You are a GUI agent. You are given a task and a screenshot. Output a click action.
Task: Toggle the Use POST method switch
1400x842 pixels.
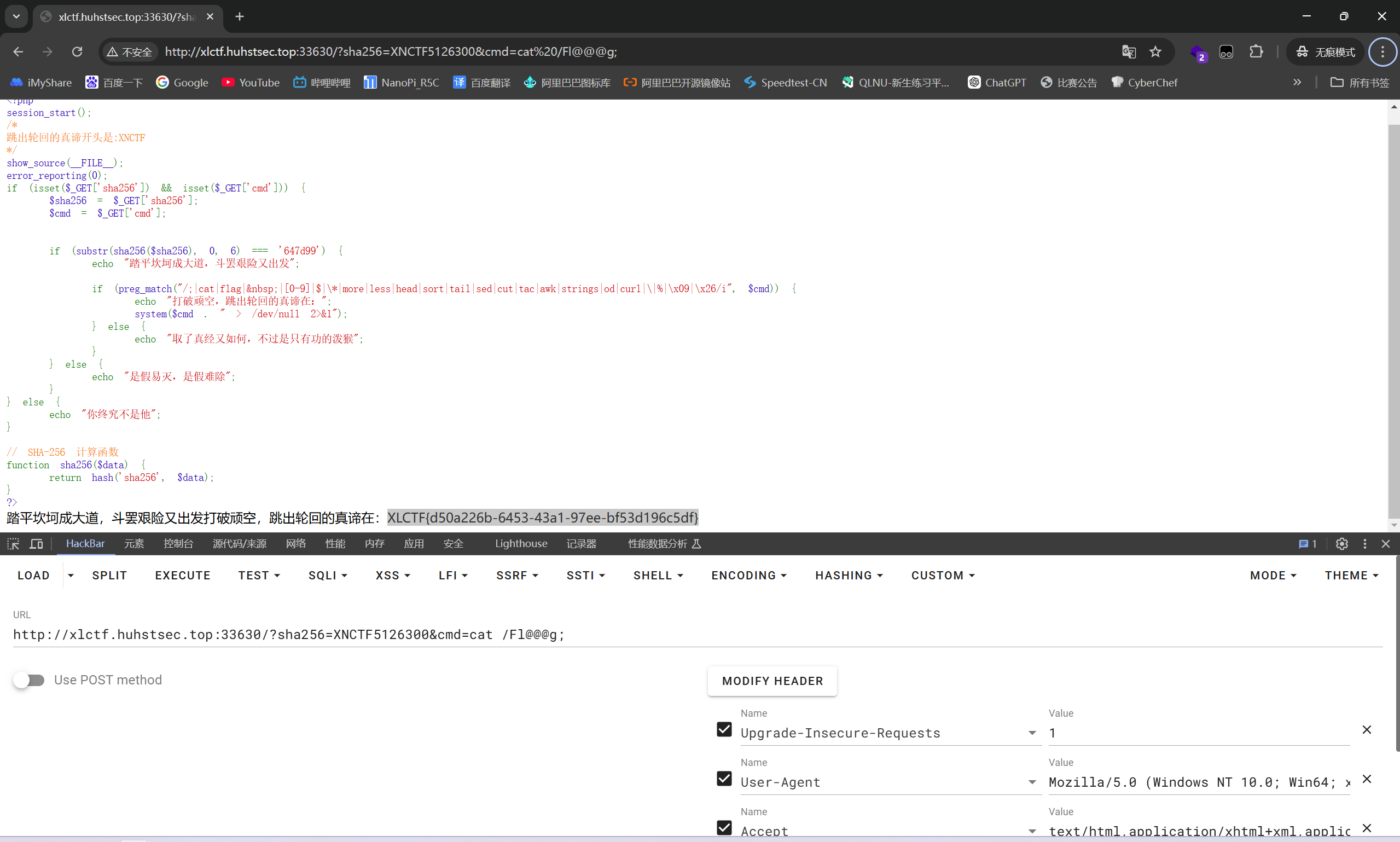[29, 680]
